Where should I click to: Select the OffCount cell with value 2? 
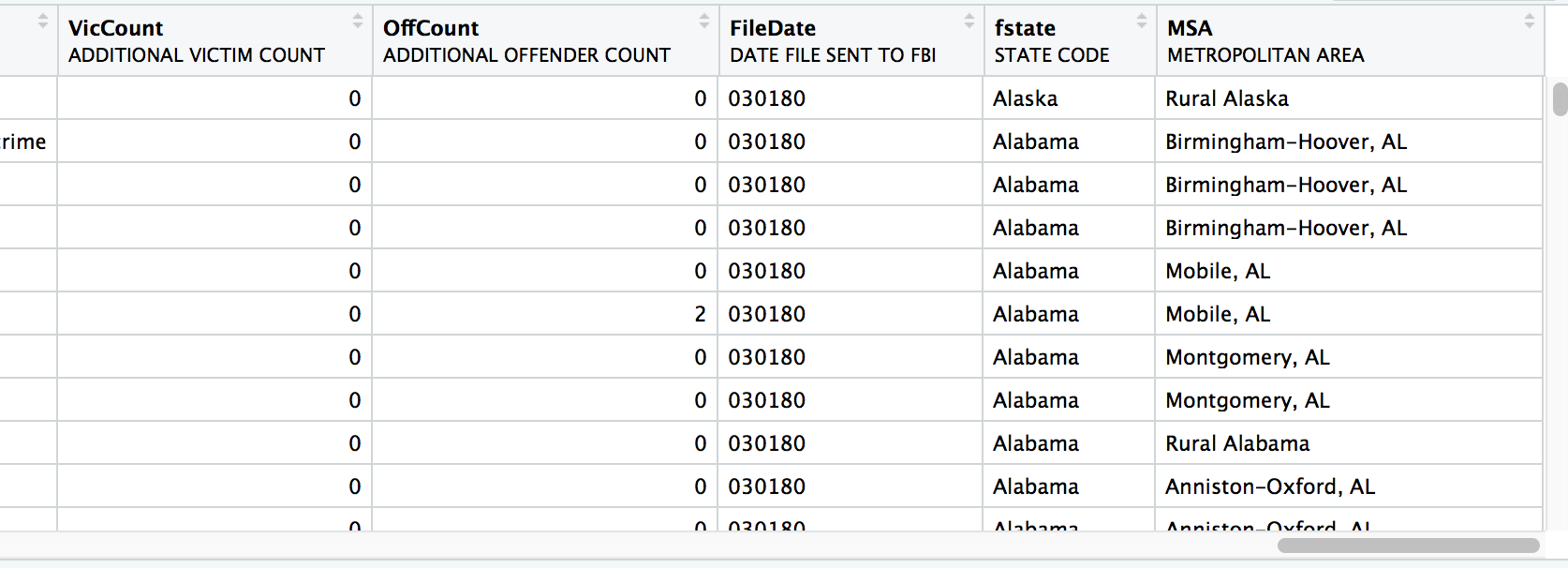click(x=700, y=314)
